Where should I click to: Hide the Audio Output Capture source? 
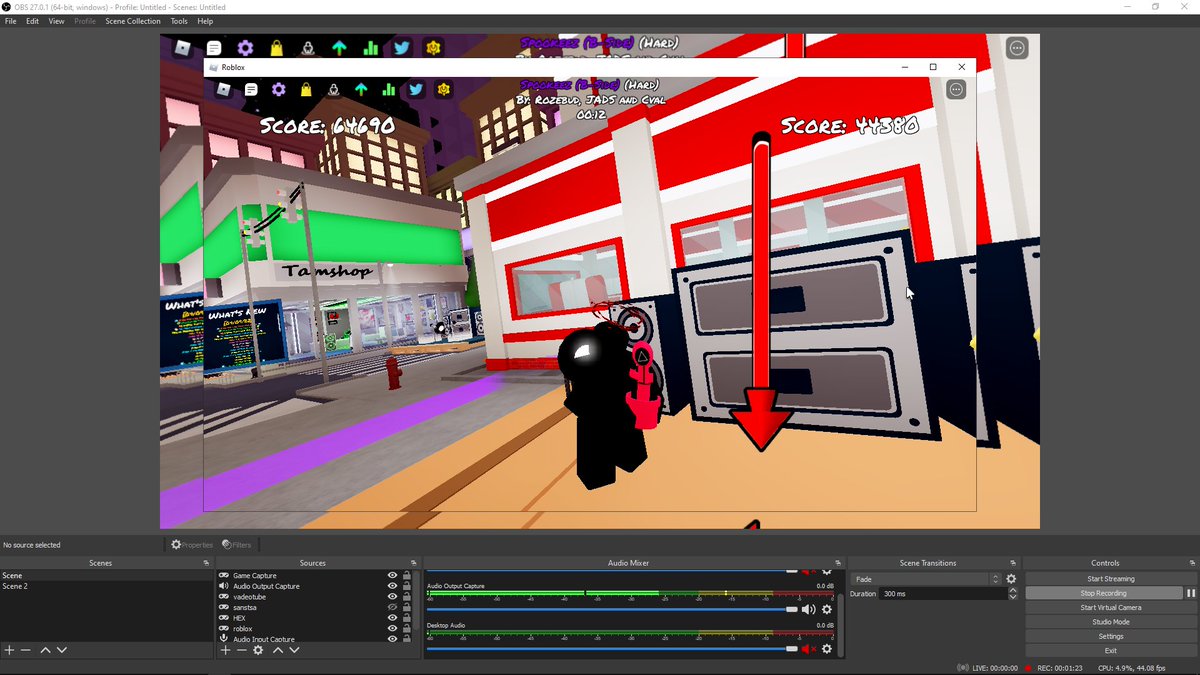(x=392, y=586)
